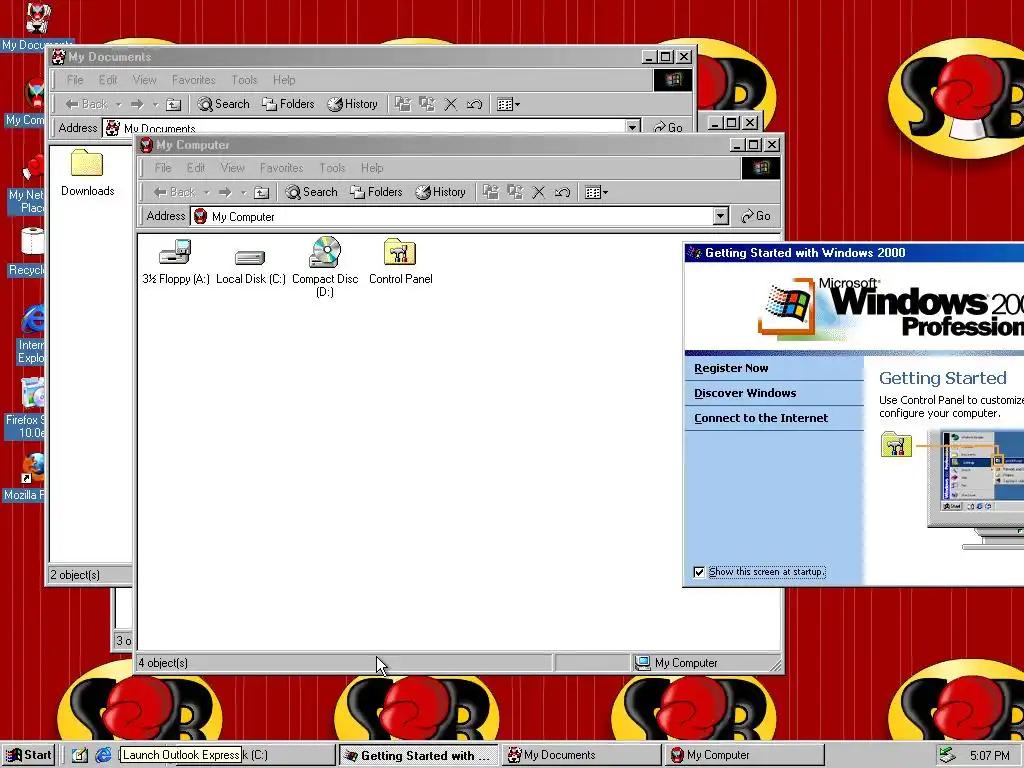This screenshot has width=1024, height=768.
Task: Click Discover Windows link
Action: [x=745, y=393]
